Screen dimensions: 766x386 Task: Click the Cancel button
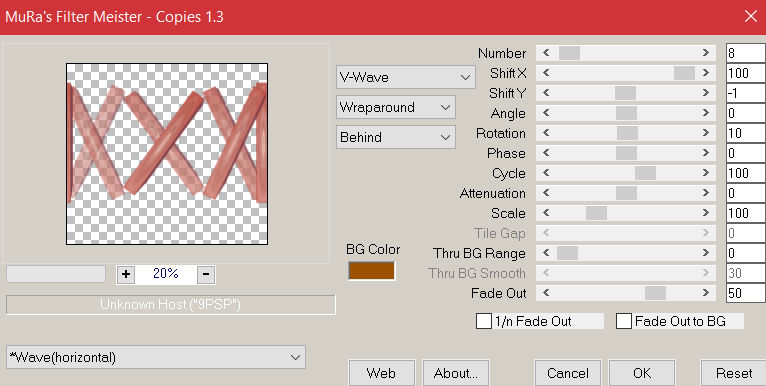[568, 373]
